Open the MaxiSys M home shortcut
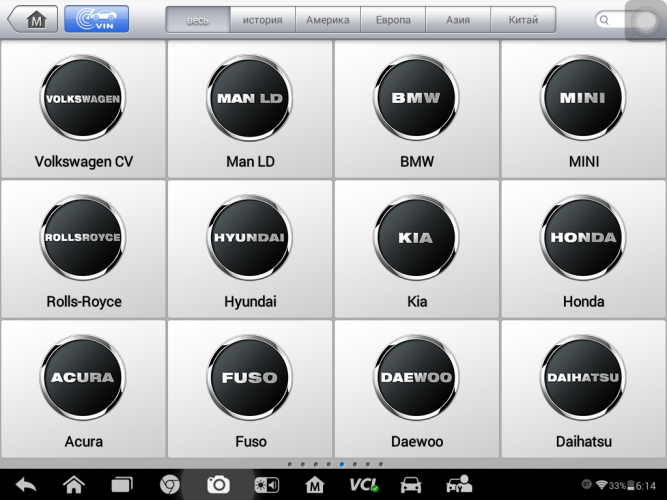 point(315,485)
